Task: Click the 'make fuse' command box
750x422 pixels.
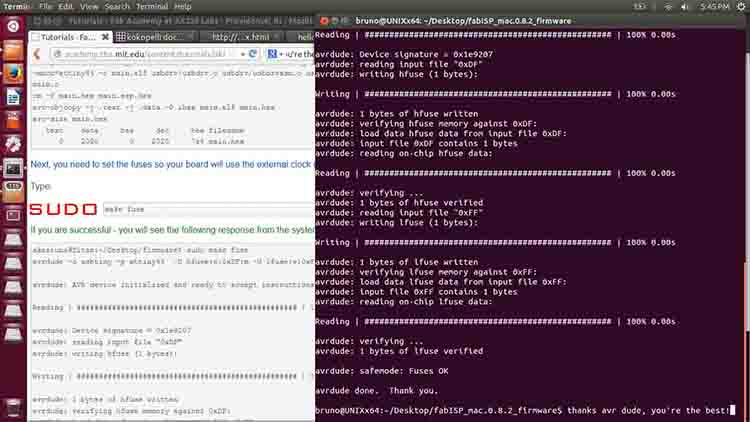Action: pyautogui.click(x=209, y=210)
